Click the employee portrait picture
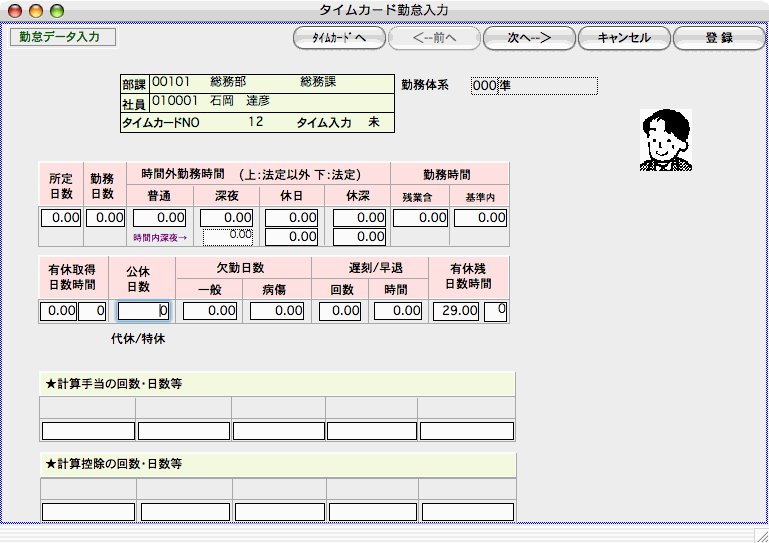This screenshot has width=769, height=543. click(x=665, y=140)
